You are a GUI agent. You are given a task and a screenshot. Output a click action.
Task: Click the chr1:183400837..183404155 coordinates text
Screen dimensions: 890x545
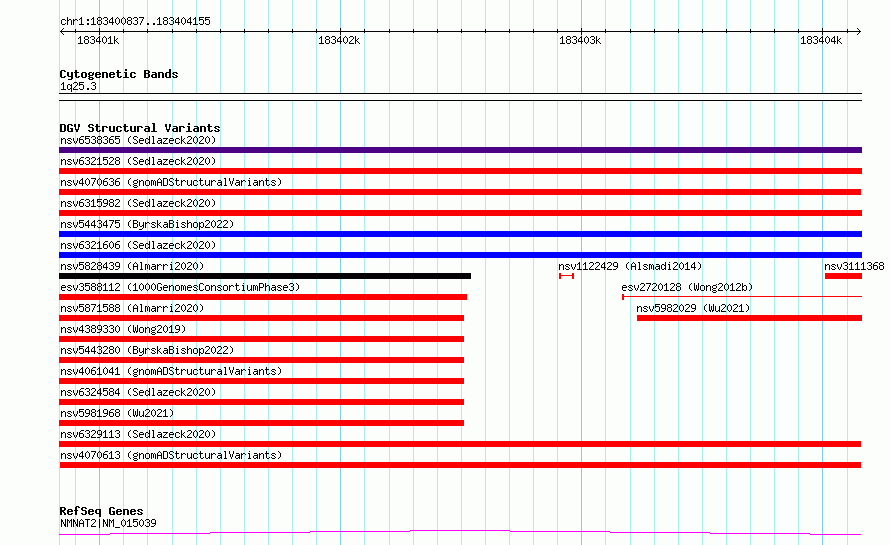pos(135,21)
